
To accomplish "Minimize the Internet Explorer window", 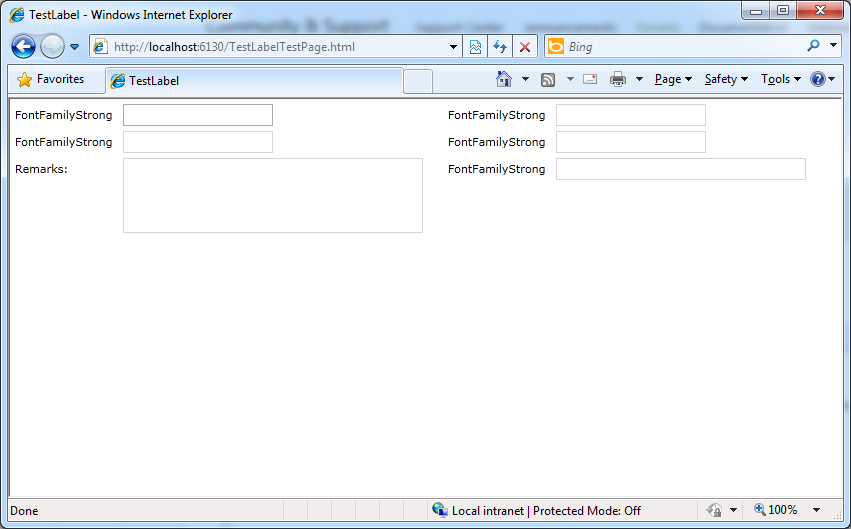I will point(756,10).
